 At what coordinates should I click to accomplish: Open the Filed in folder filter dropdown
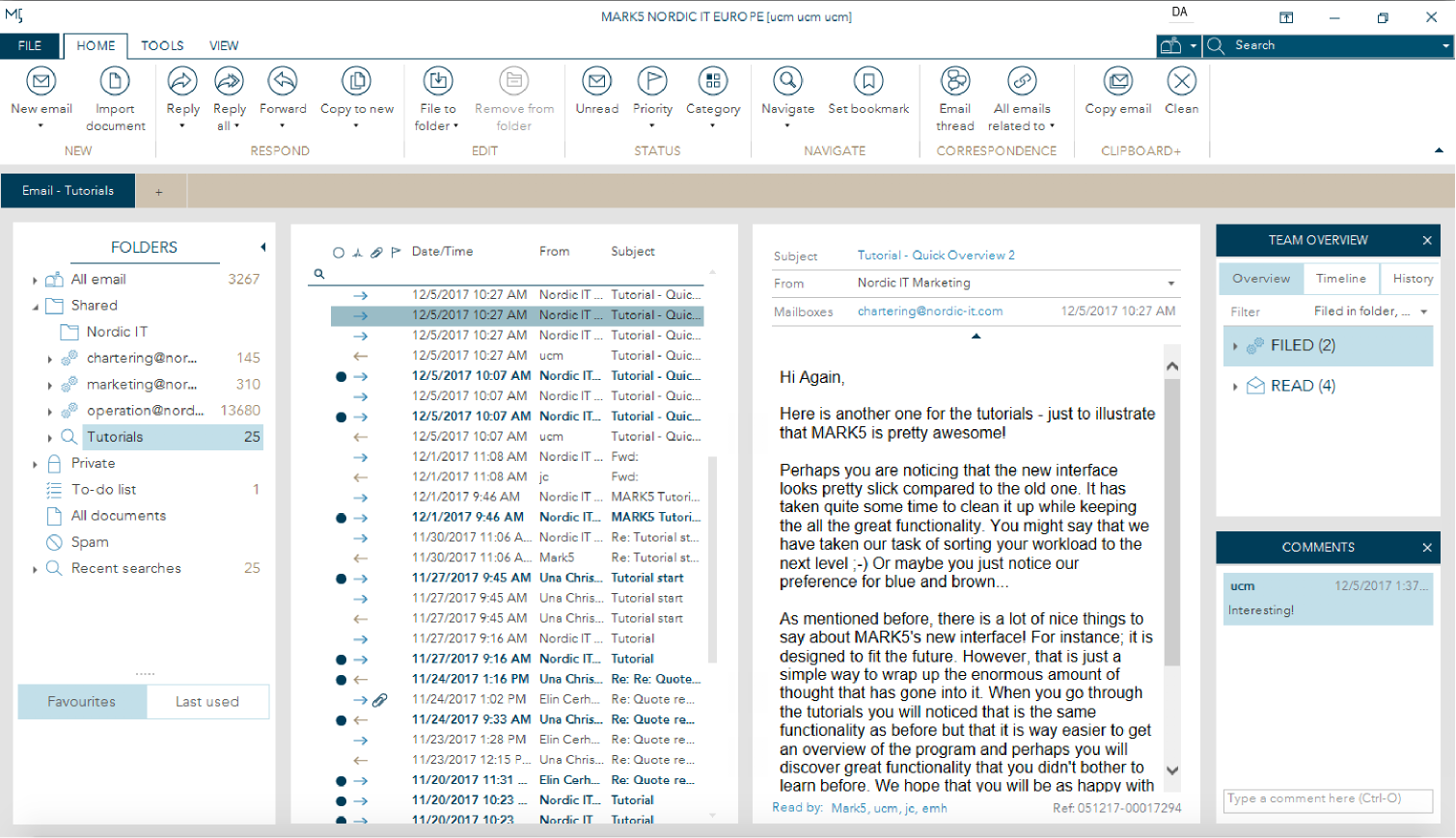(1424, 311)
